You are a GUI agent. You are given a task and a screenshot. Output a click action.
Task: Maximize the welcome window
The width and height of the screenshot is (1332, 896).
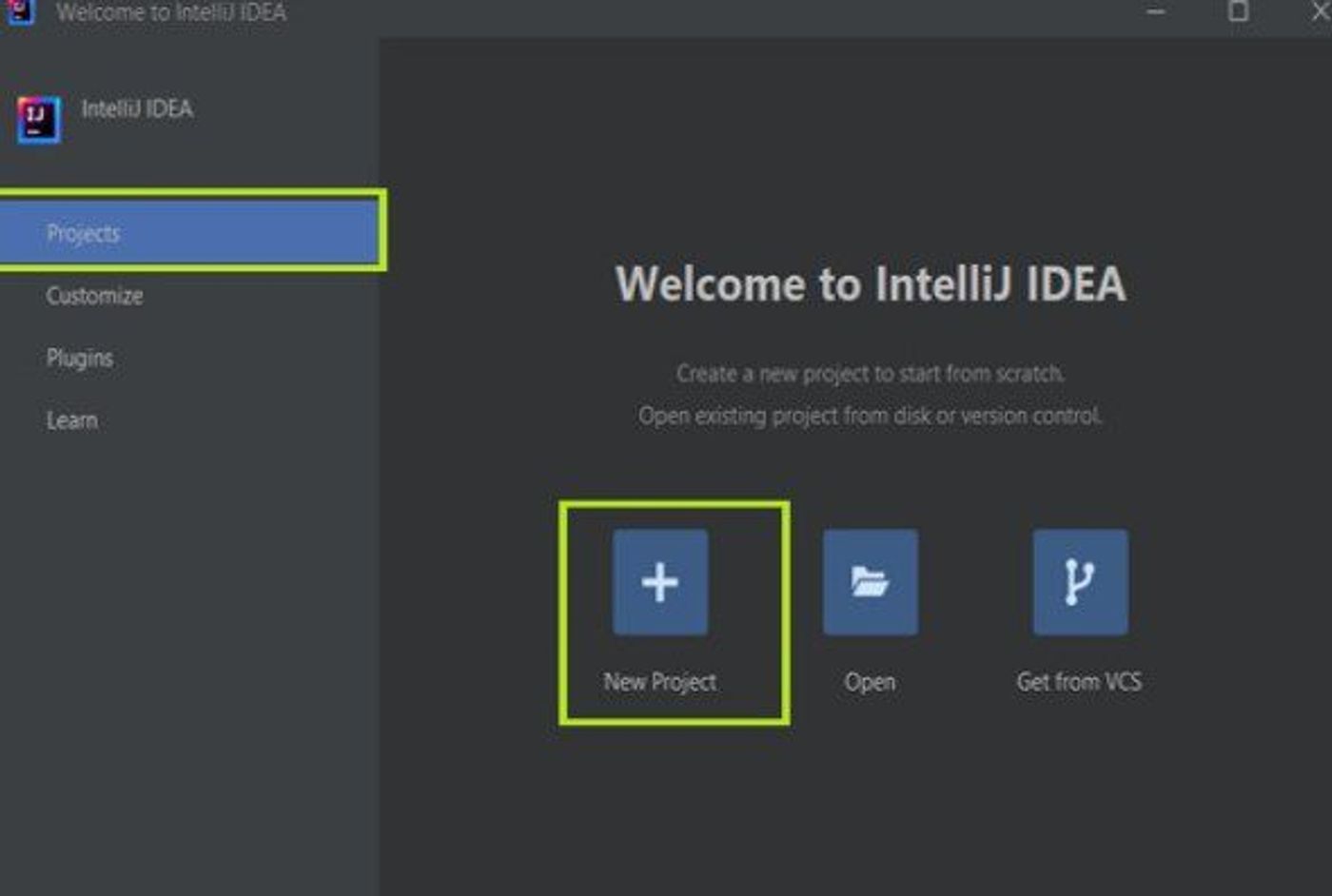pyautogui.click(x=1239, y=11)
